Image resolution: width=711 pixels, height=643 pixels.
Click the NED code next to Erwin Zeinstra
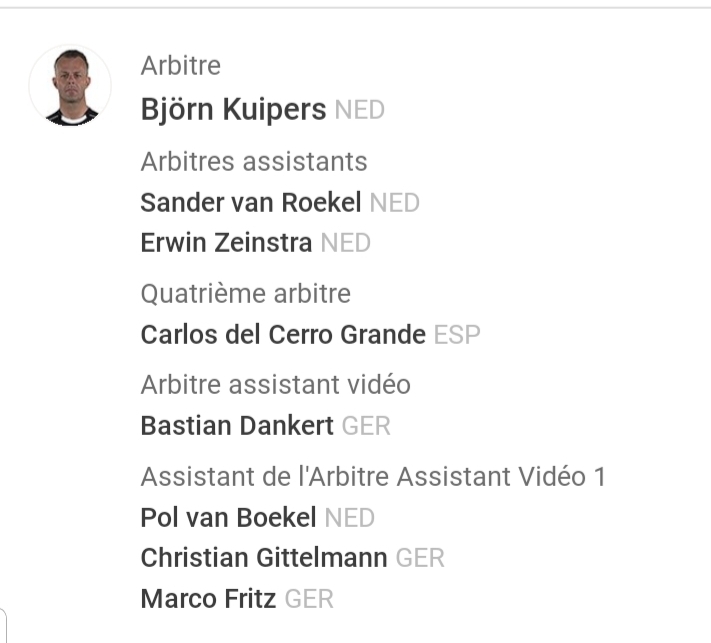(345, 244)
